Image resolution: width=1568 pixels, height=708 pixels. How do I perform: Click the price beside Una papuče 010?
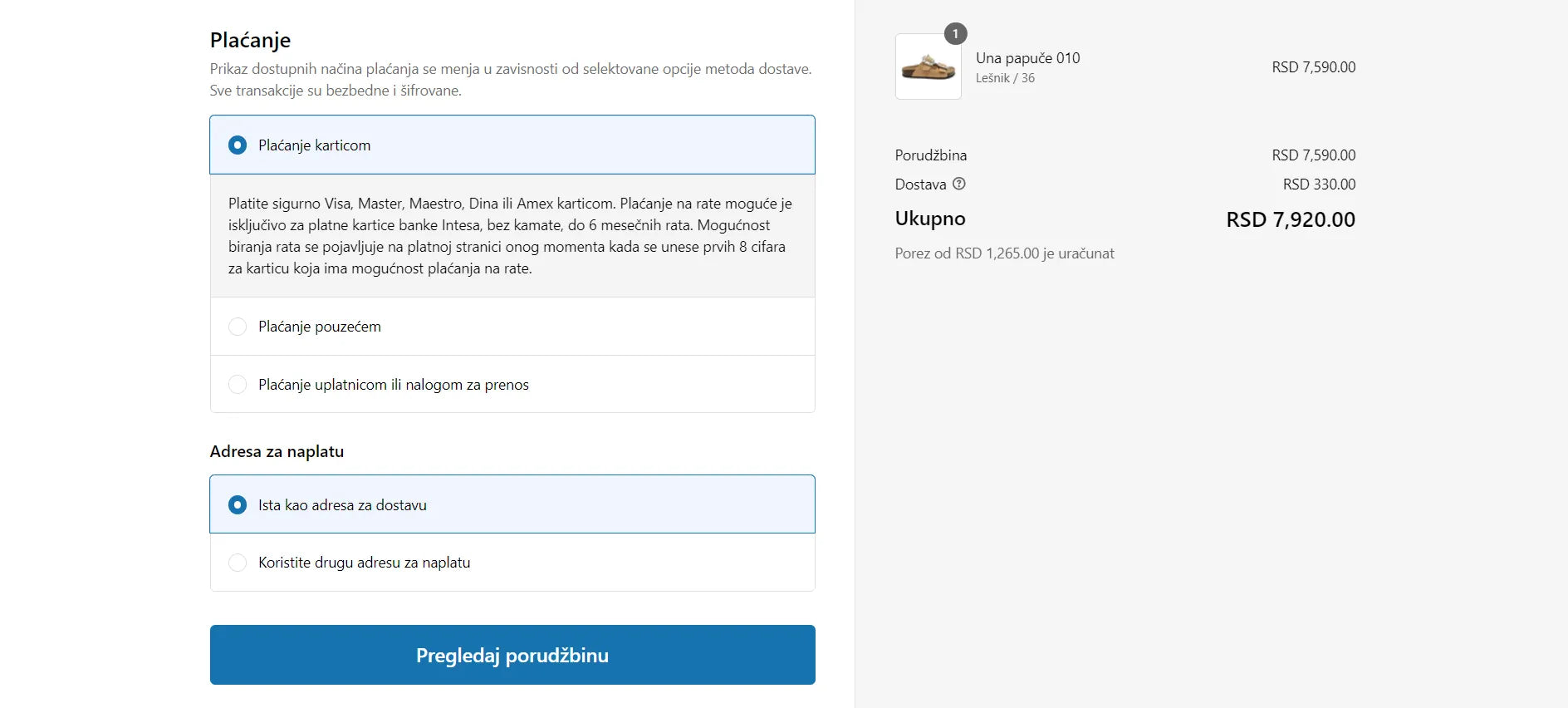(x=1313, y=67)
